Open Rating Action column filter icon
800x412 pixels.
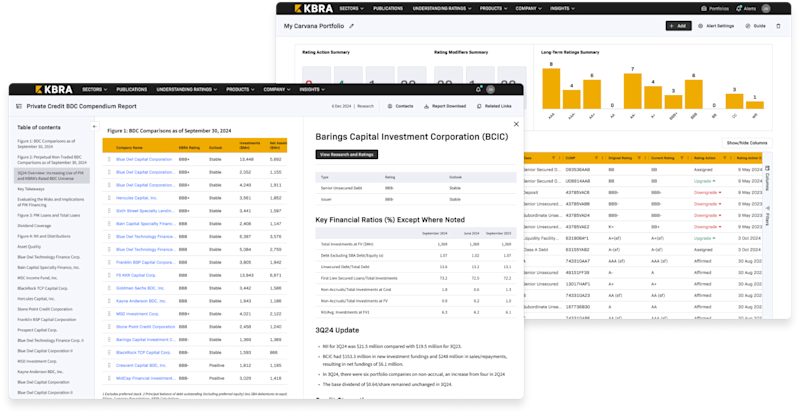pyautogui.click(x=724, y=158)
